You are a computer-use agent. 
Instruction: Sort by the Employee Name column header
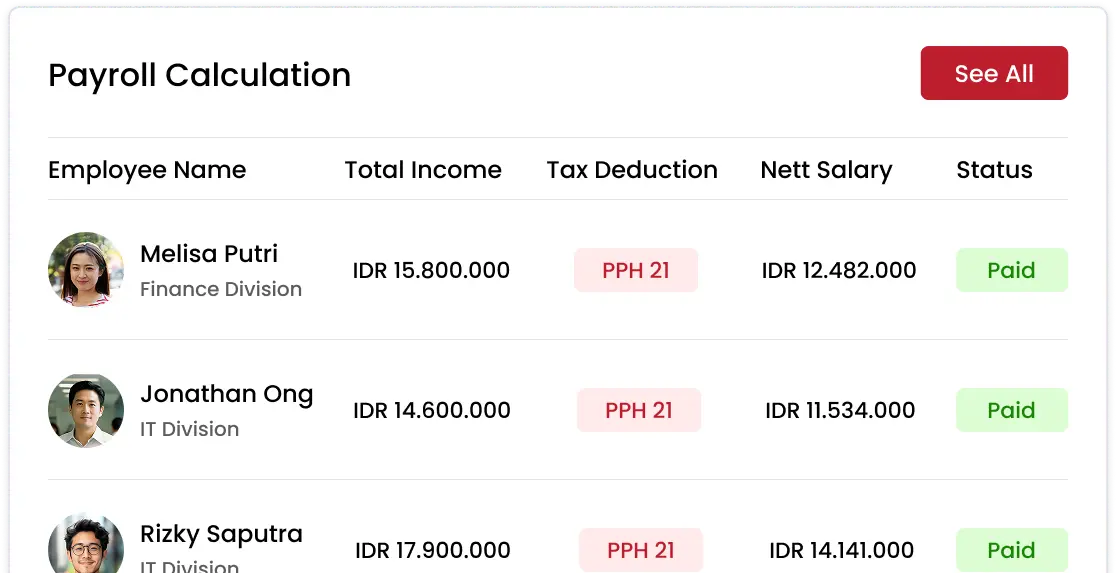(147, 170)
